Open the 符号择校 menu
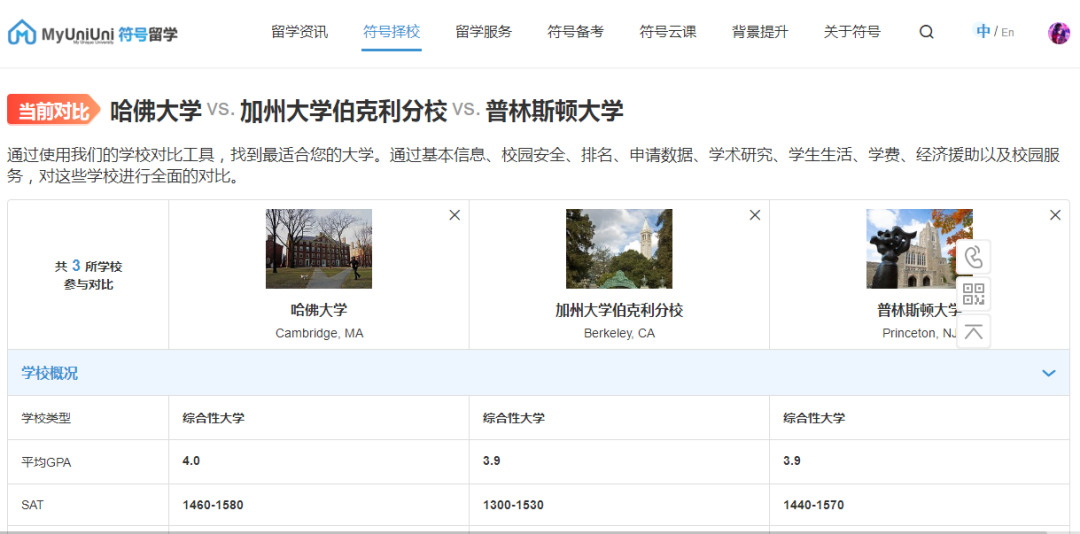The height and width of the screenshot is (534, 1080). click(391, 32)
